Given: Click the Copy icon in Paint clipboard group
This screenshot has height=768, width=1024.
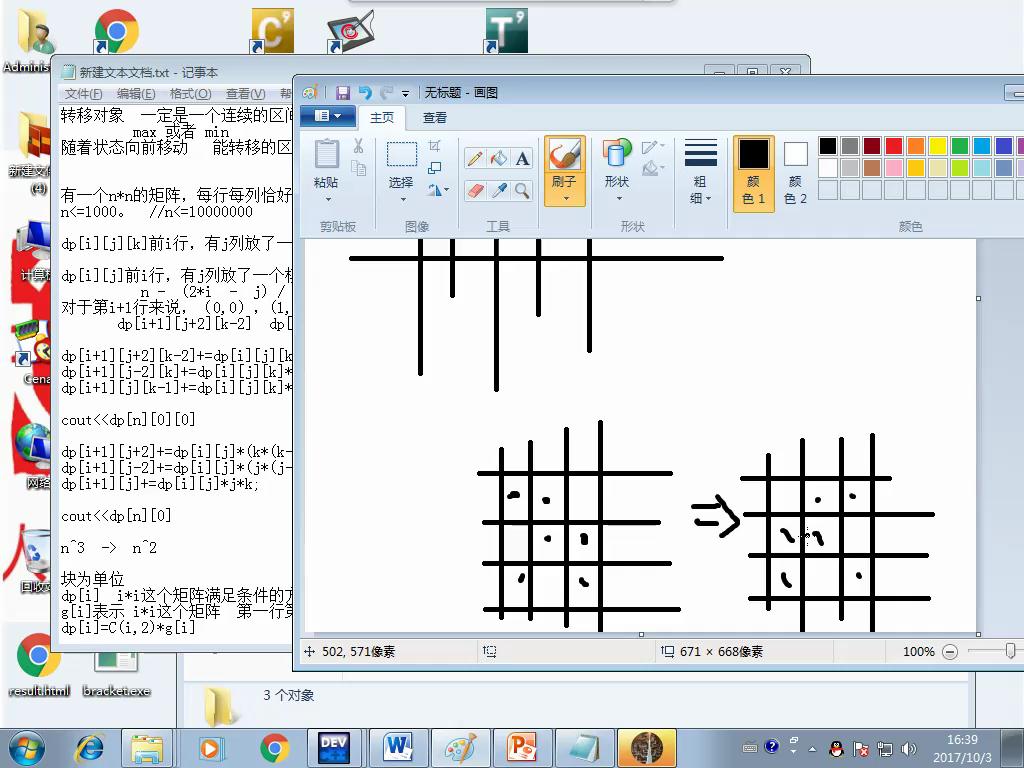Looking at the screenshot, I should click(x=358, y=168).
